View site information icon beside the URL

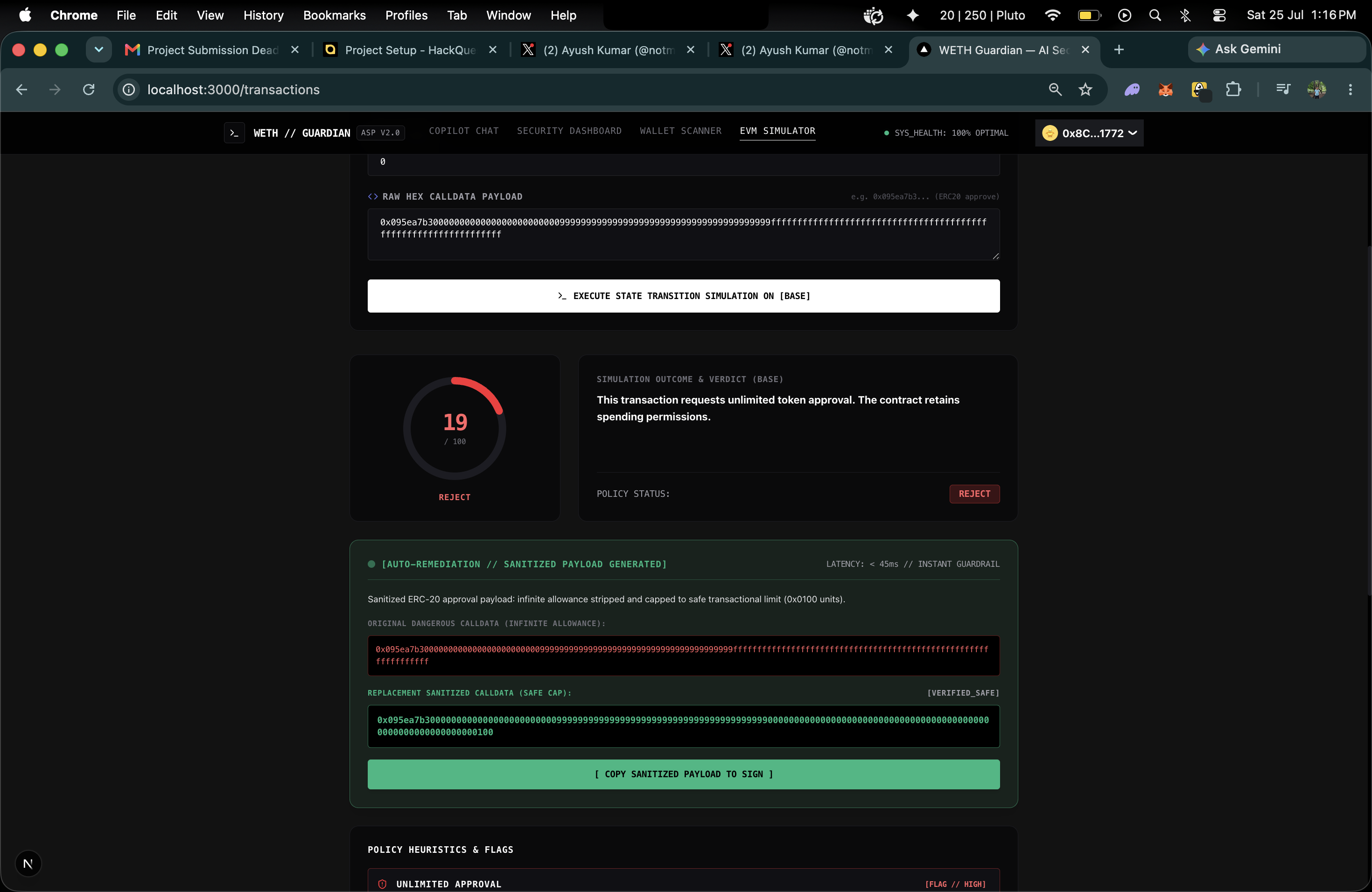[128, 89]
